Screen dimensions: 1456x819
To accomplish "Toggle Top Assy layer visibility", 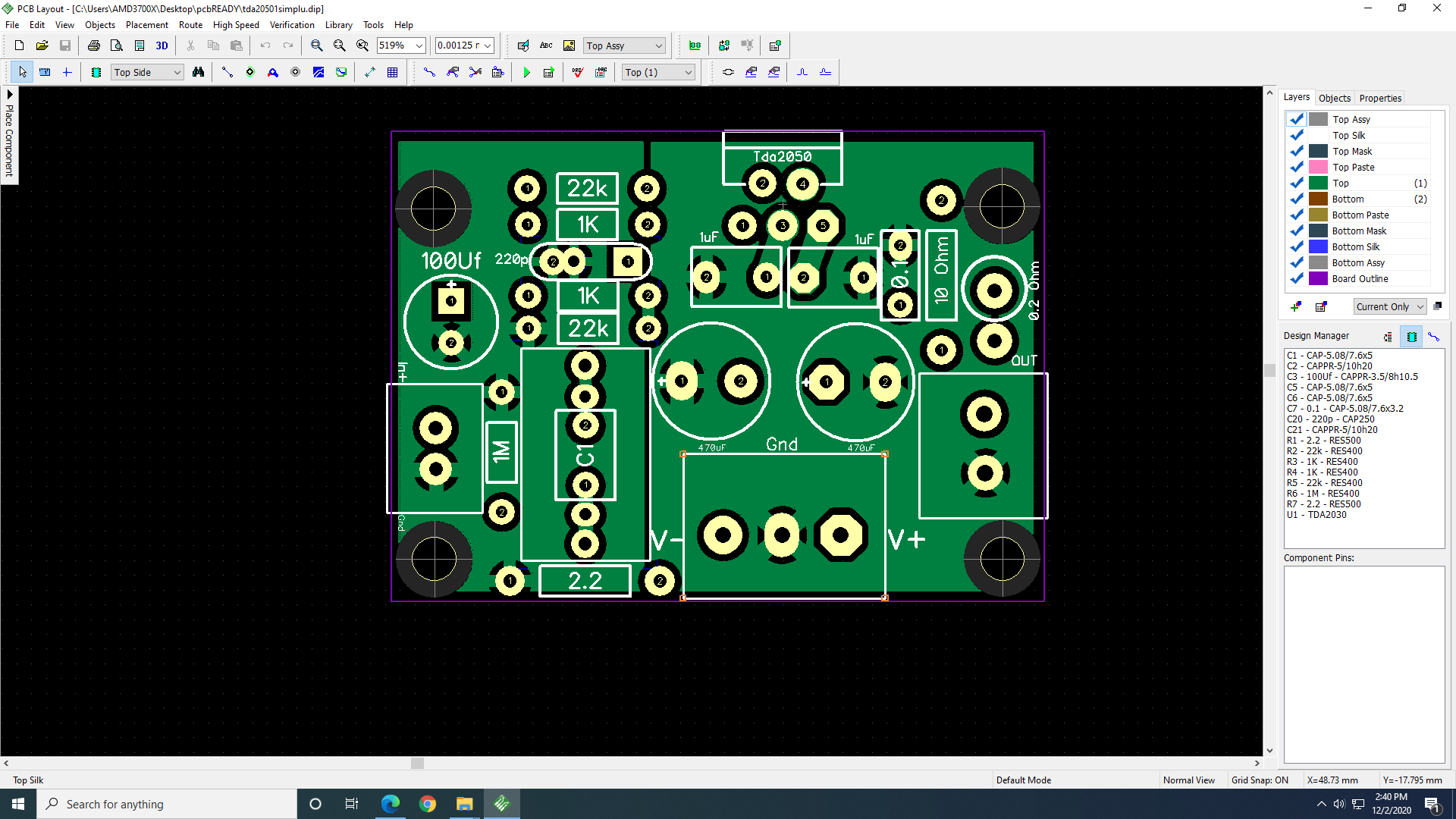I will pos(1297,119).
